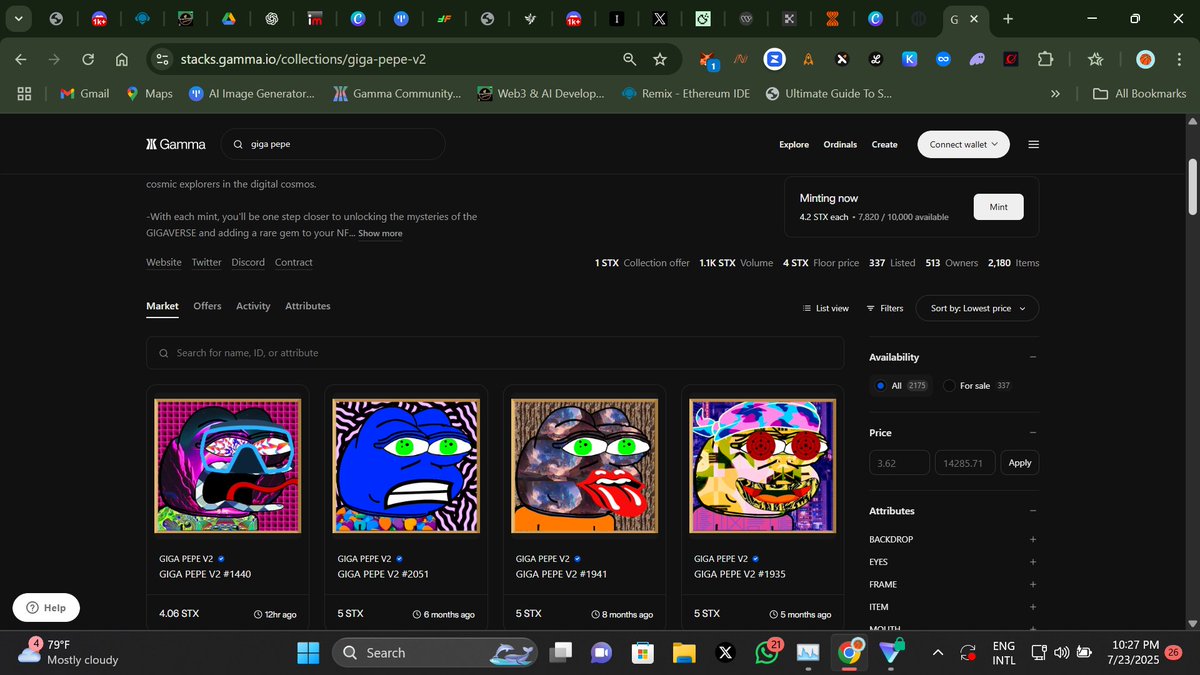Click the Gamma logo in the header

(x=176, y=144)
